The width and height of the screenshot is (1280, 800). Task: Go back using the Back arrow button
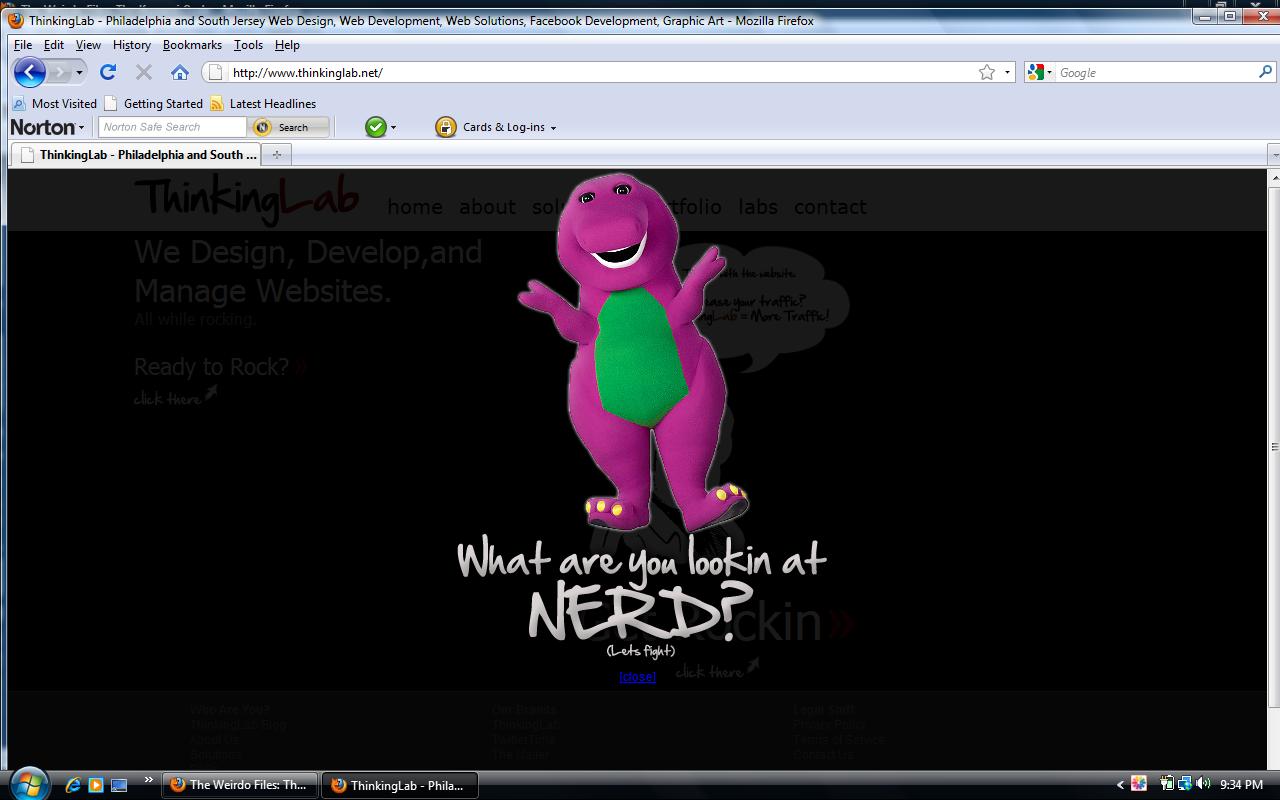(x=29, y=72)
